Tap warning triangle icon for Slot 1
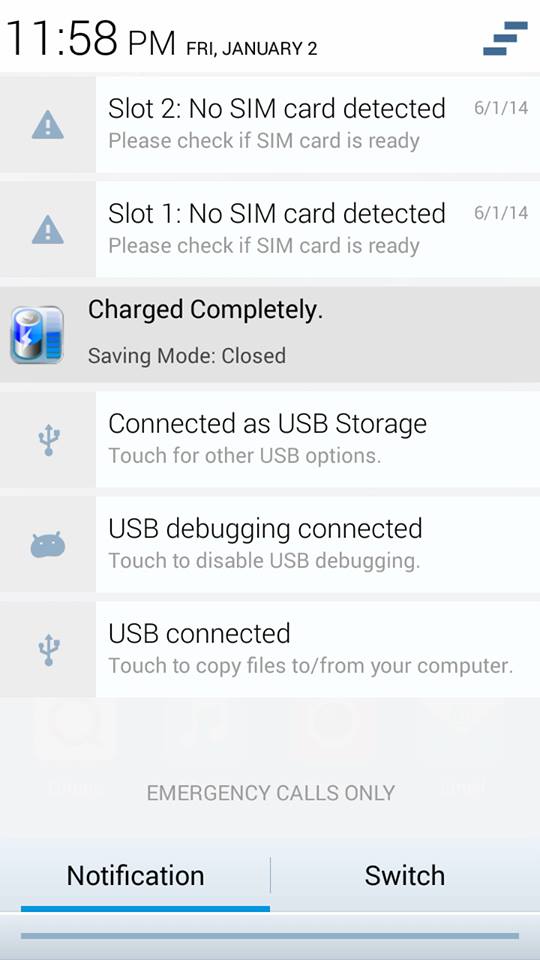The height and width of the screenshot is (960, 540). [47, 230]
